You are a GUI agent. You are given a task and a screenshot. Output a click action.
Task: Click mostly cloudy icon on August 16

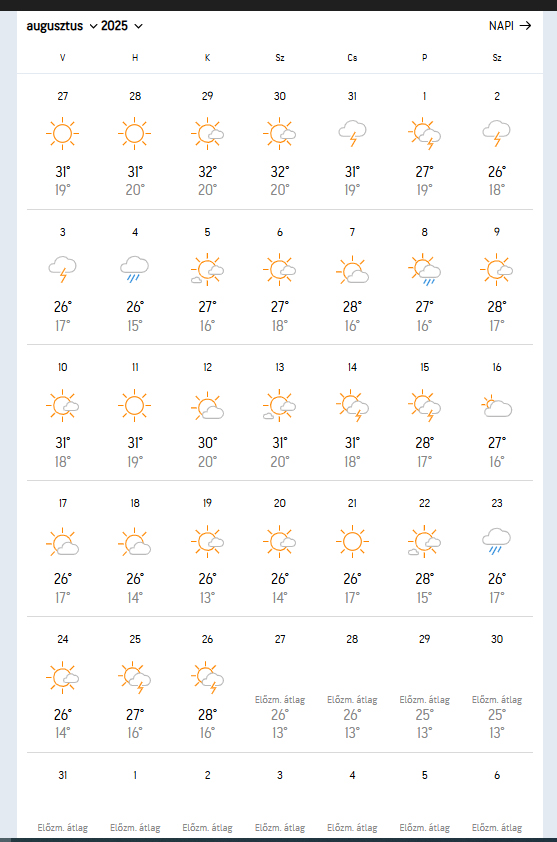(x=497, y=406)
